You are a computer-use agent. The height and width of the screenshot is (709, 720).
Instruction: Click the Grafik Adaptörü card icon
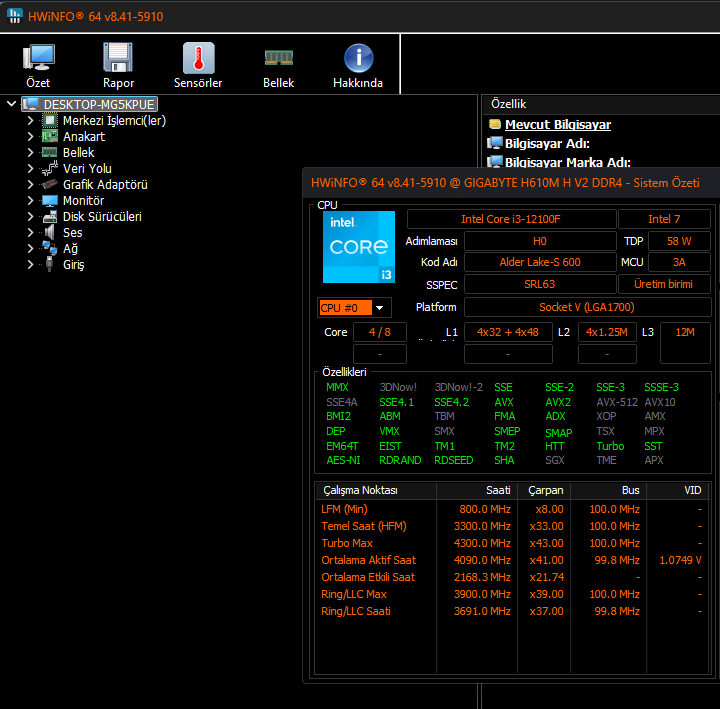(49, 185)
